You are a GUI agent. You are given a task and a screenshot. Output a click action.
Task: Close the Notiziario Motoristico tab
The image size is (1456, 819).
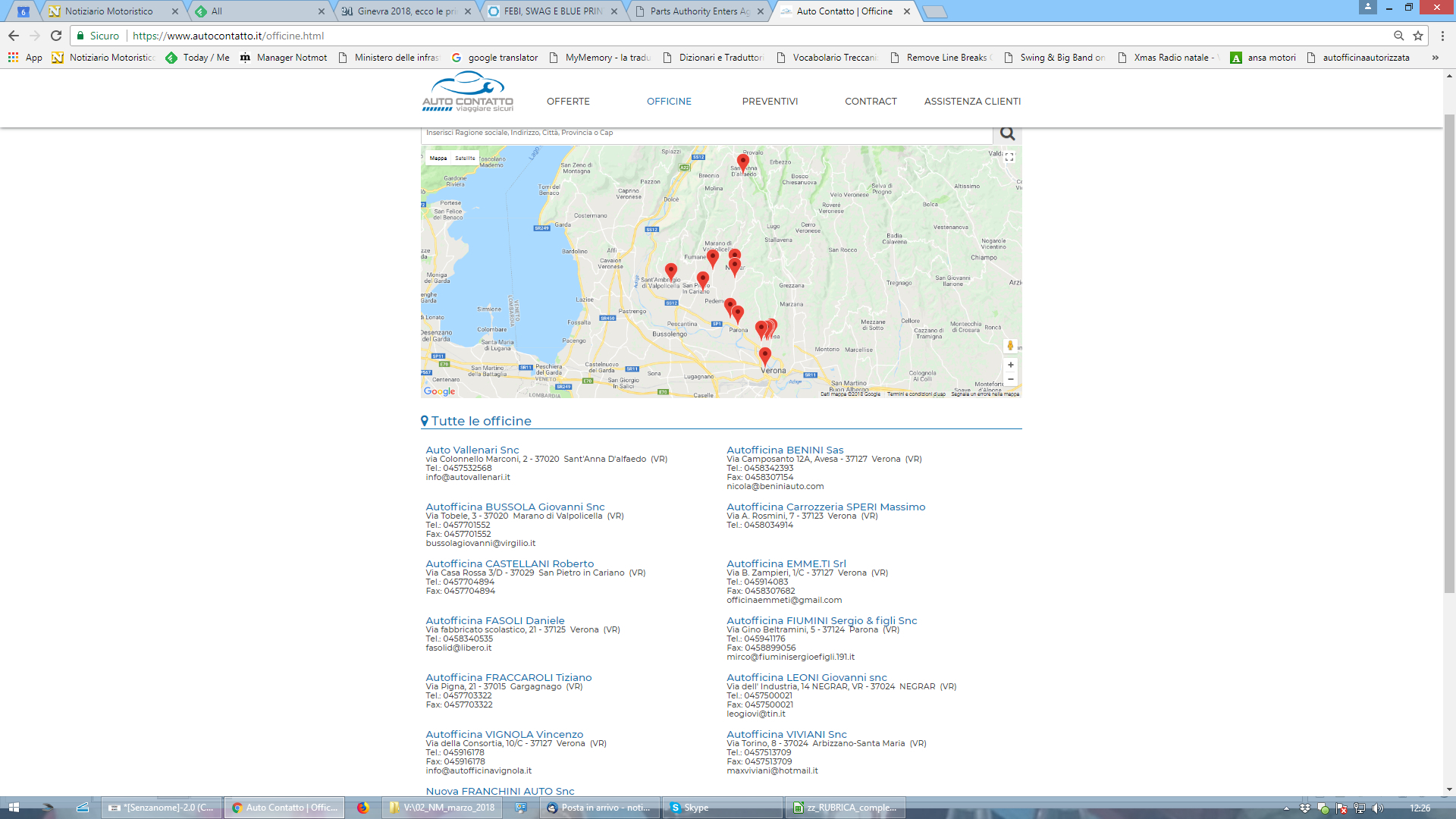pyautogui.click(x=175, y=11)
